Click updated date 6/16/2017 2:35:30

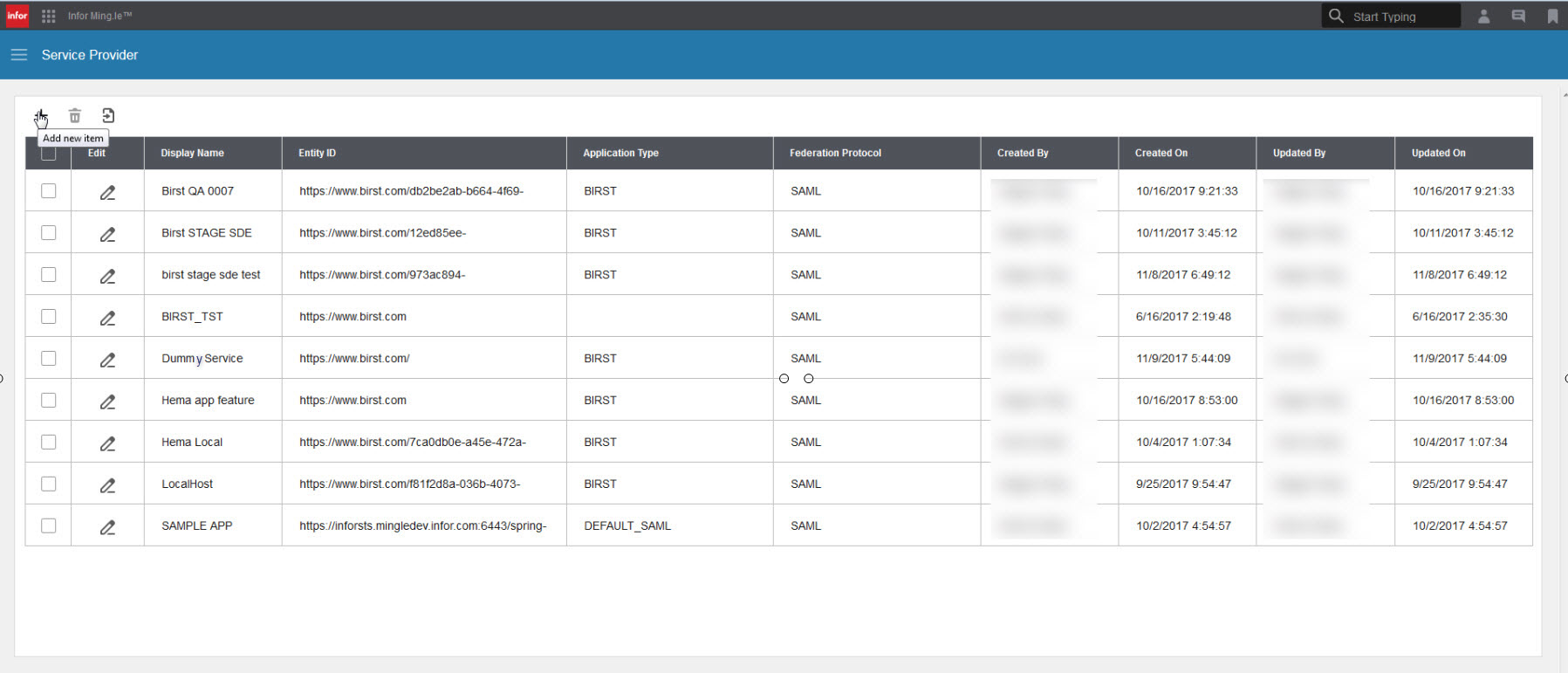1460,316
